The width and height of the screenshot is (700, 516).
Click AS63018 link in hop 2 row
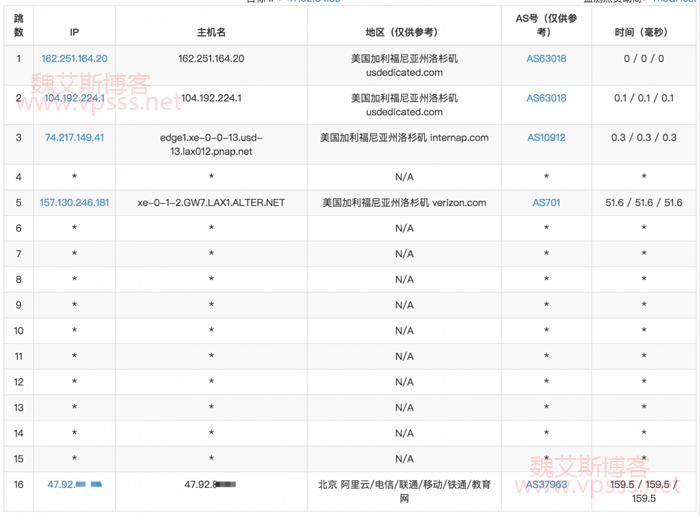pos(546,98)
